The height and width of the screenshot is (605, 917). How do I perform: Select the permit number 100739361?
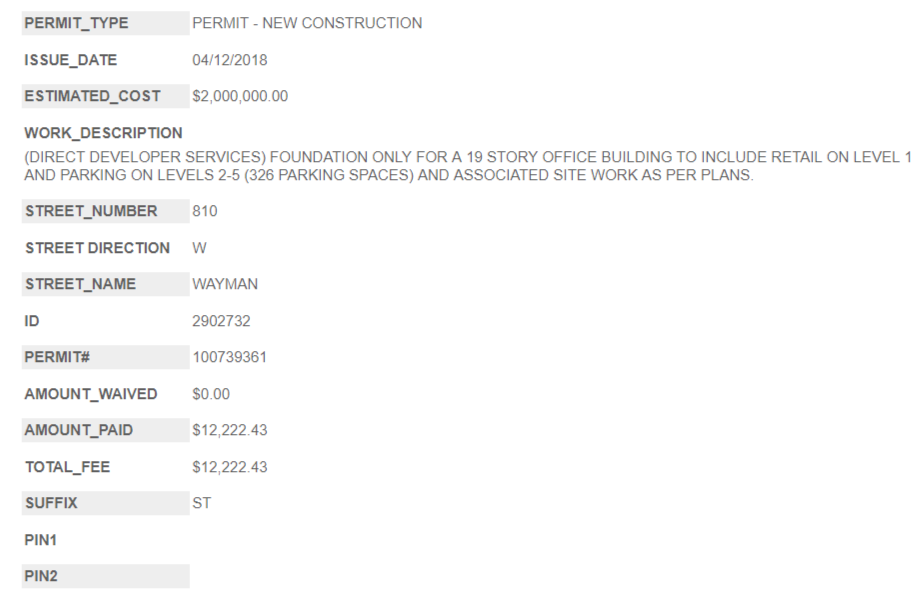point(227,357)
